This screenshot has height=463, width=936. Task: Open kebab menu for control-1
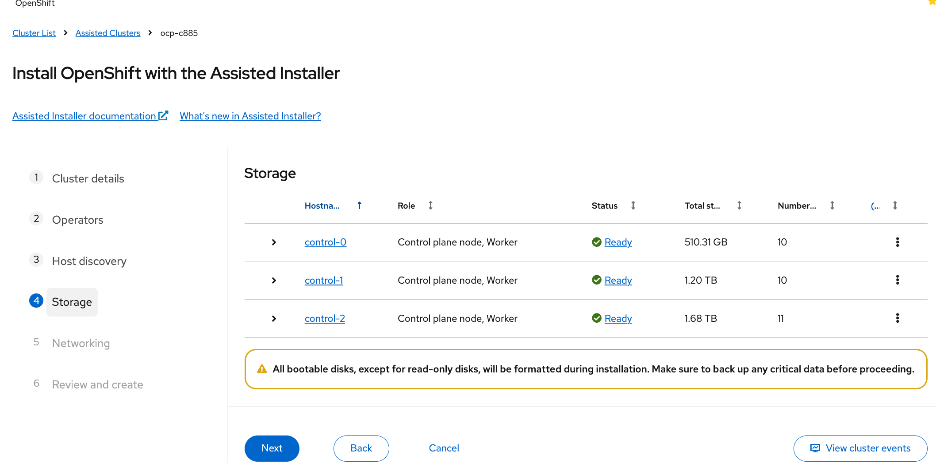[897, 280]
